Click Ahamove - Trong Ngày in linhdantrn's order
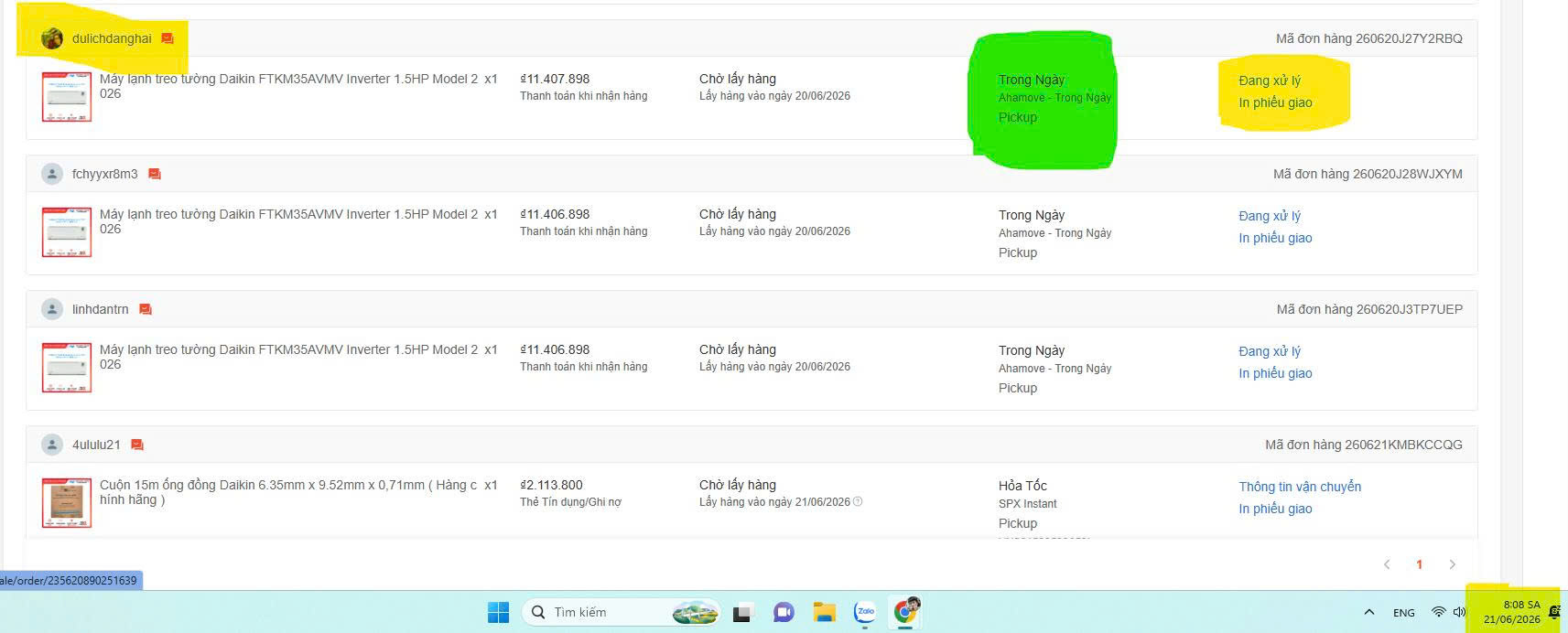Image resolution: width=1568 pixels, height=633 pixels. 1054,369
